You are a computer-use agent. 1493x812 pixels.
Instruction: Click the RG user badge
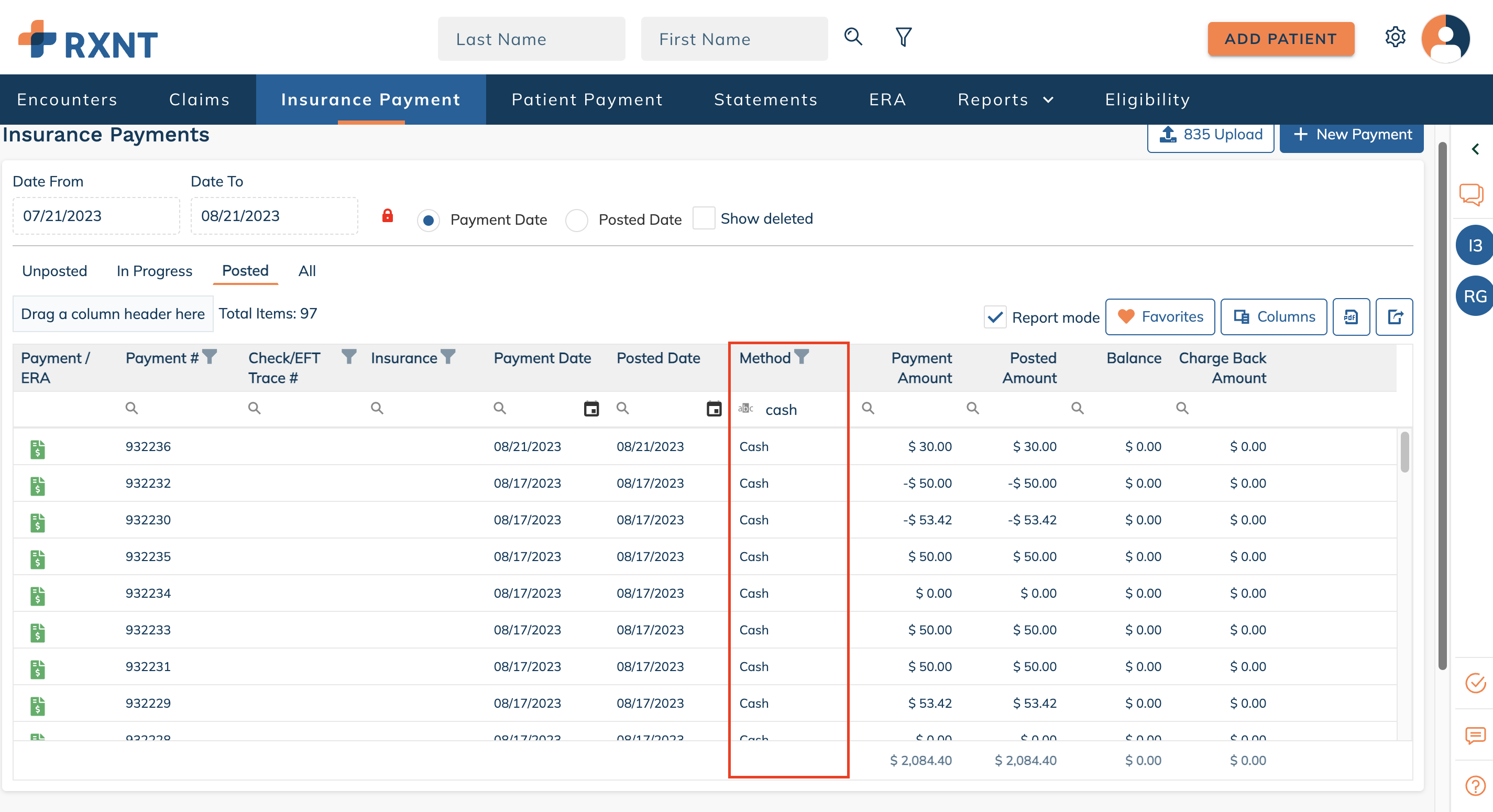[x=1475, y=296]
